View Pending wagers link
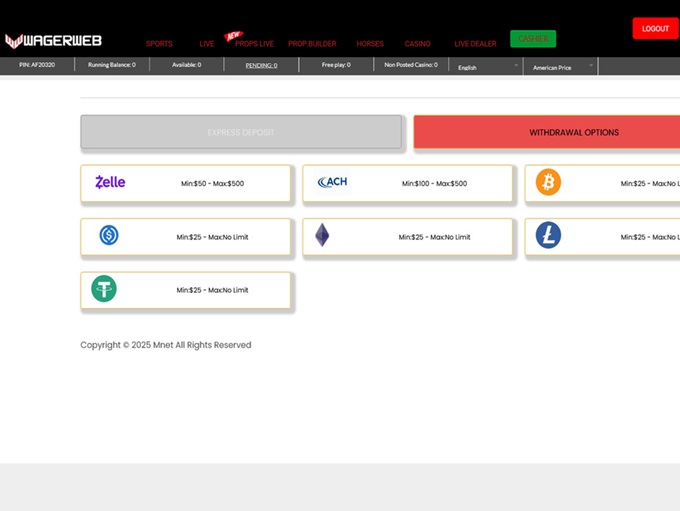Image resolution: width=680 pixels, height=511 pixels. pyautogui.click(x=261, y=65)
